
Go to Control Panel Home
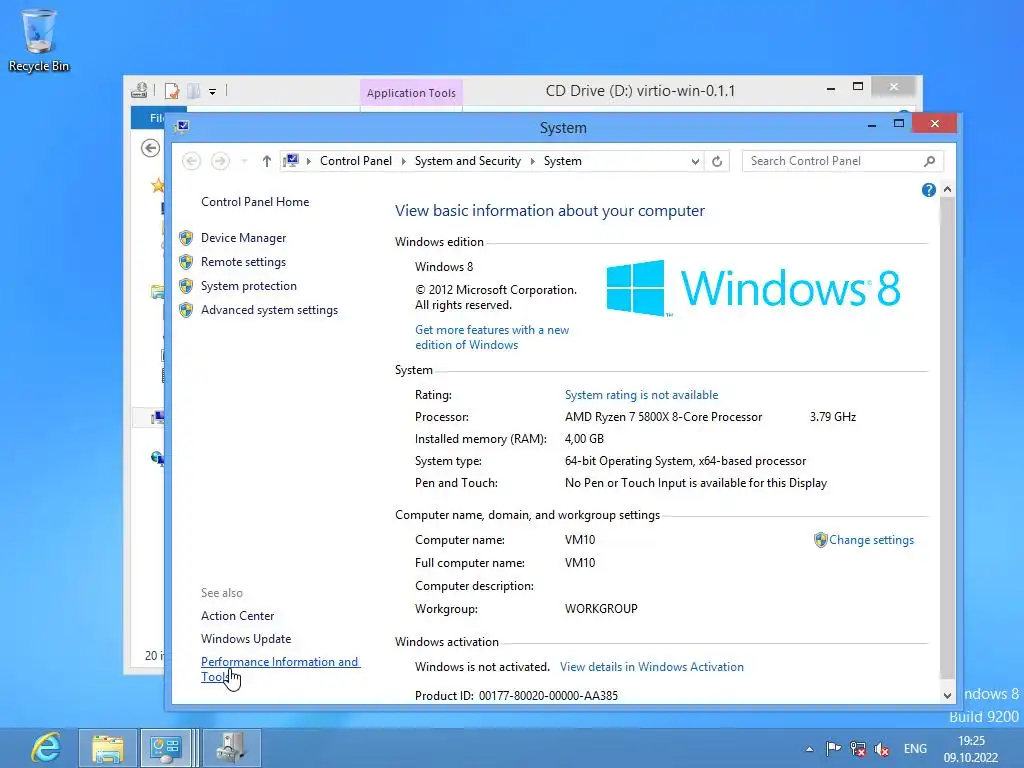click(255, 202)
